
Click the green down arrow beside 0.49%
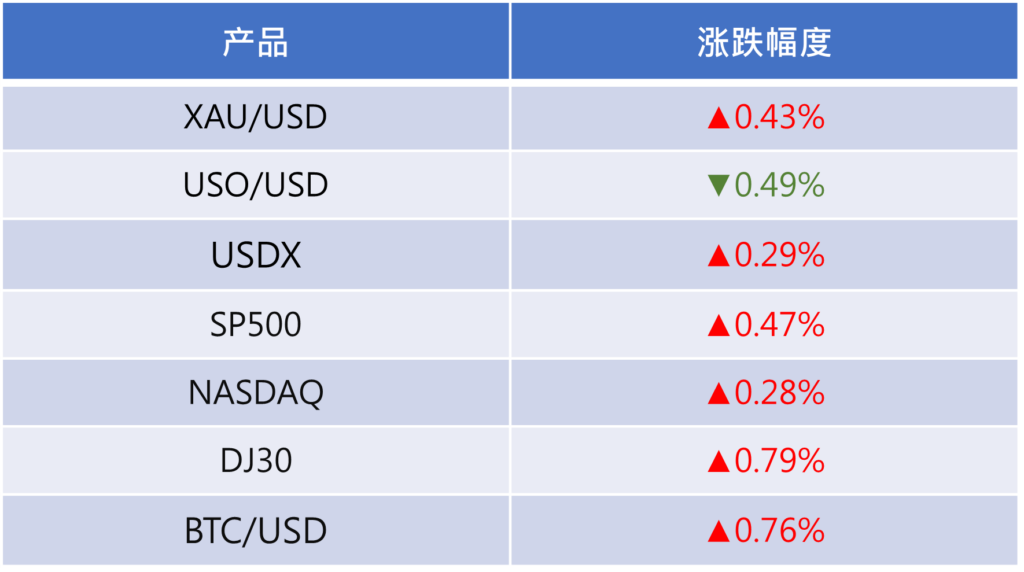point(719,185)
